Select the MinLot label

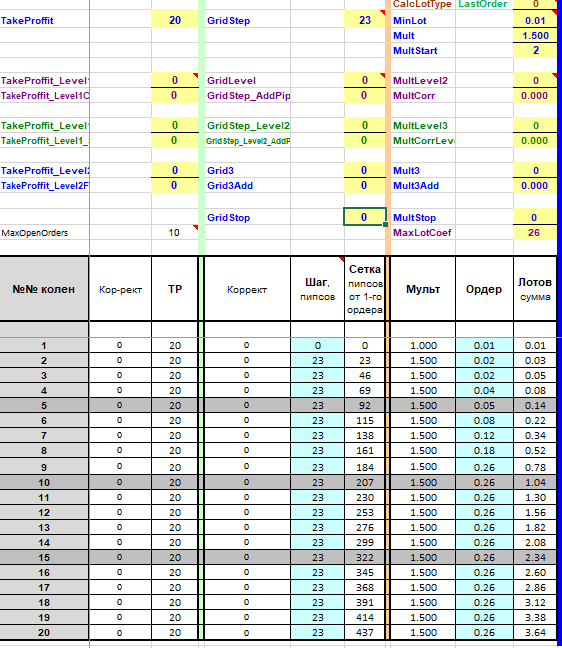click(410, 21)
